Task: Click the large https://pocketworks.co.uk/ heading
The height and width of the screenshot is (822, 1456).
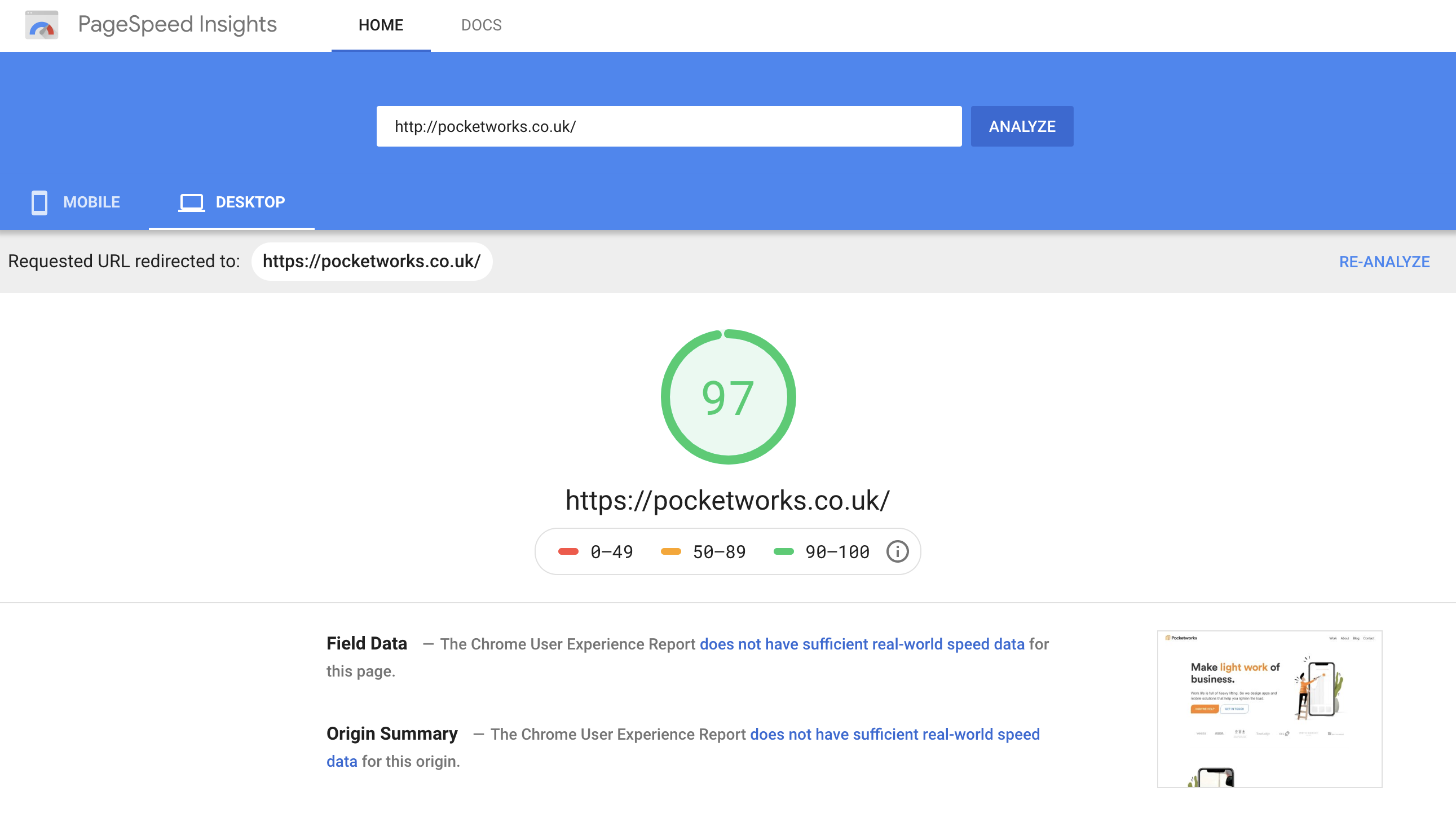Action: pyautogui.click(x=728, y=501)
